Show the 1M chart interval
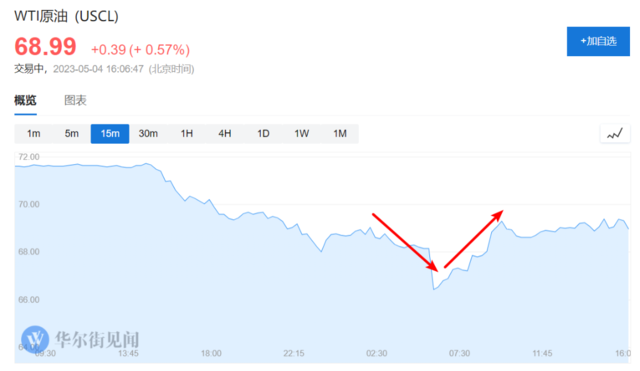The height and width of the screenshot is (371, 640). click(340, 133)
